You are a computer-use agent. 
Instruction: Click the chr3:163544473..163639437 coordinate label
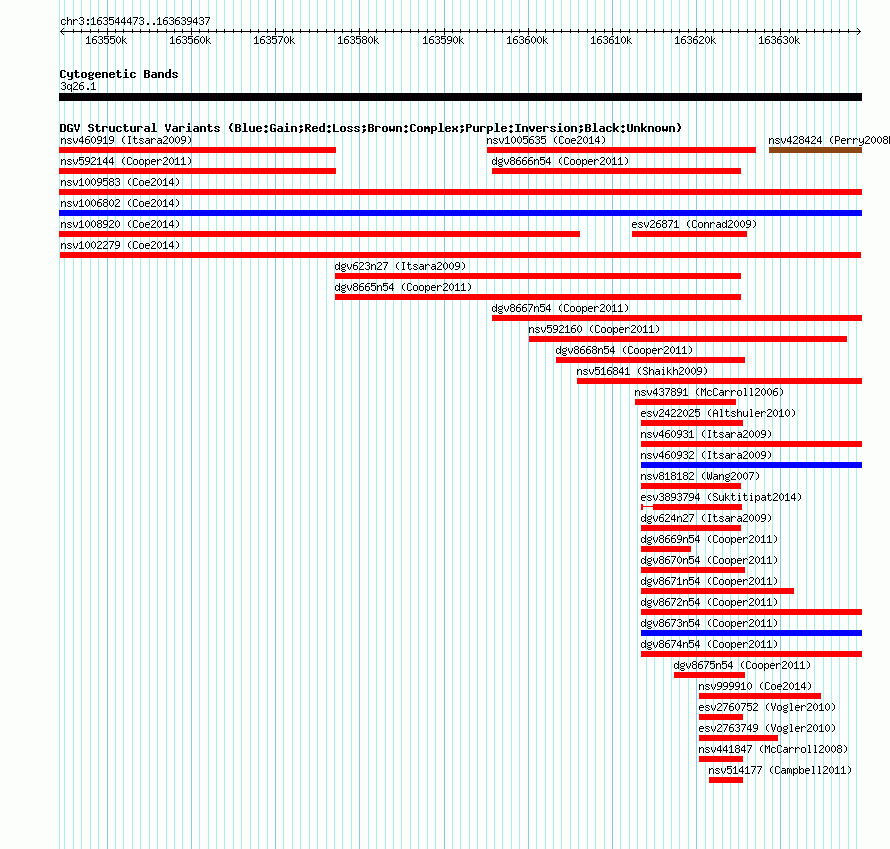(x=135, y=21)
